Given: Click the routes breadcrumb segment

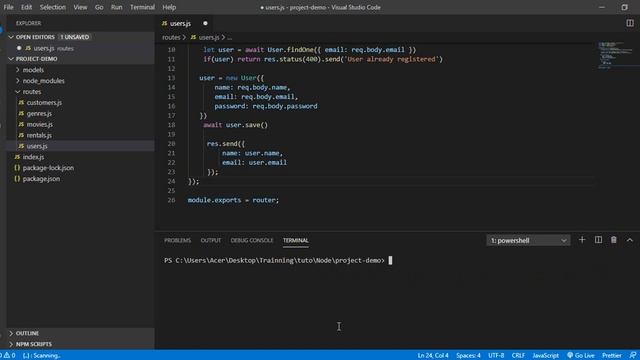Looking at the screenshot, I should (x=171, y=37).
